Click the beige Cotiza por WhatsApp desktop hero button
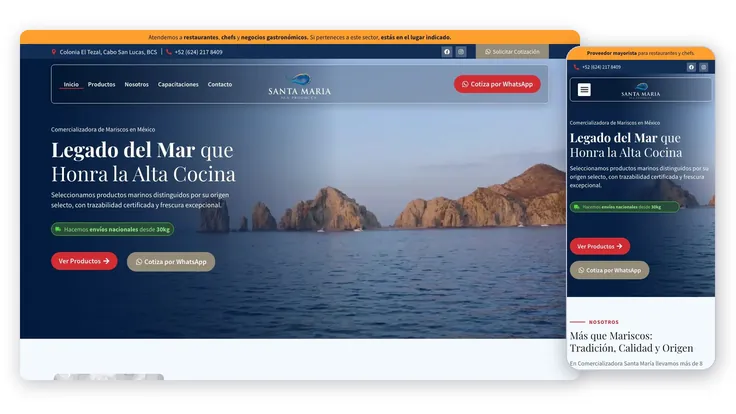 tap(171, 262)
